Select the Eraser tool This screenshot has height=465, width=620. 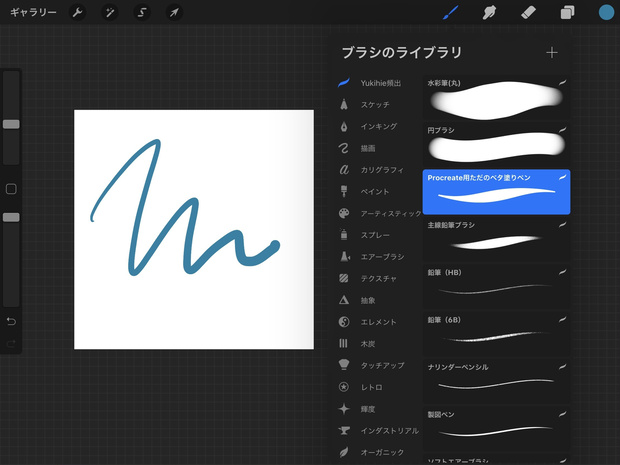tap(528, 13)
